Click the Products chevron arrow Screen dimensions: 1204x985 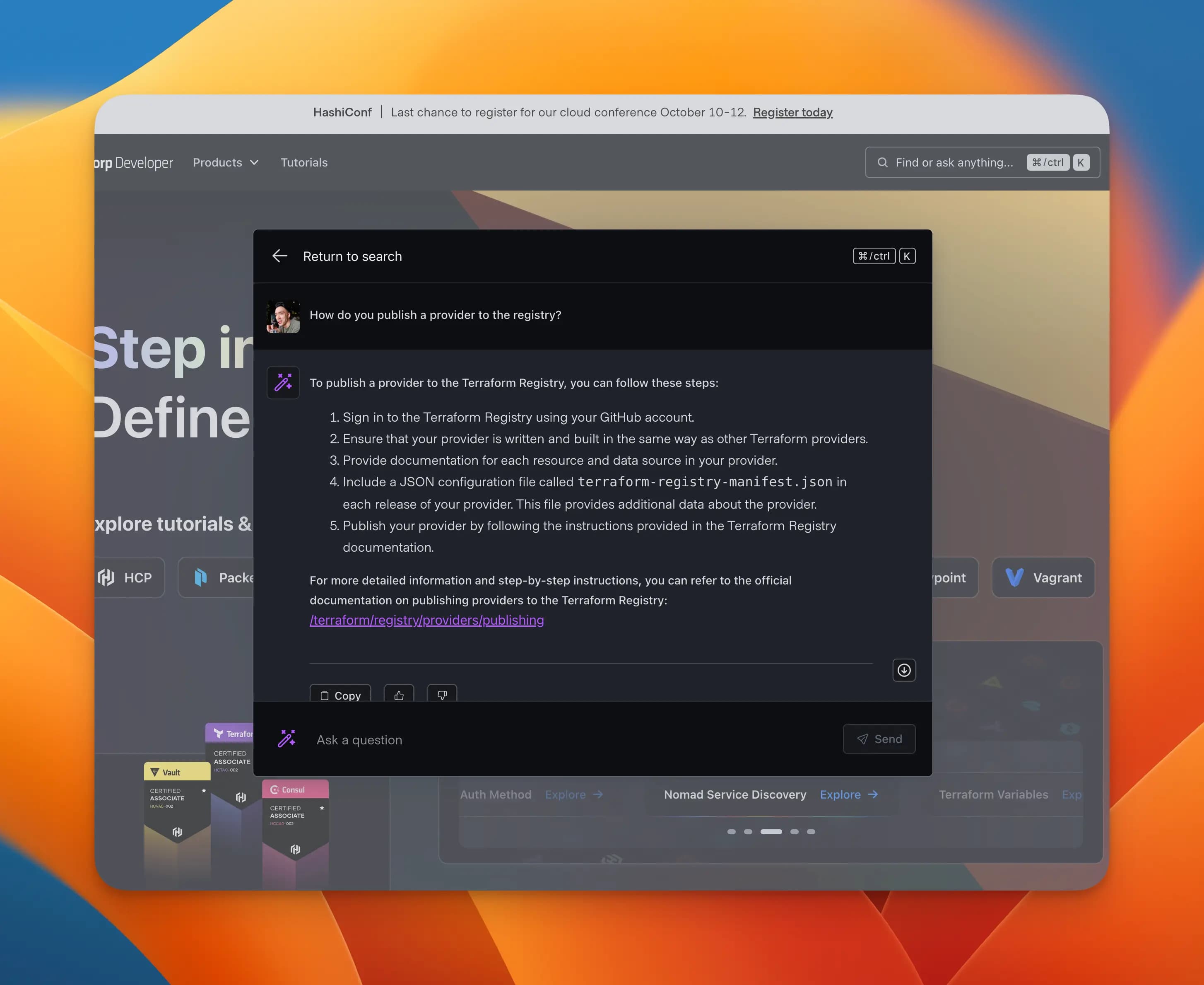point(255,163)
